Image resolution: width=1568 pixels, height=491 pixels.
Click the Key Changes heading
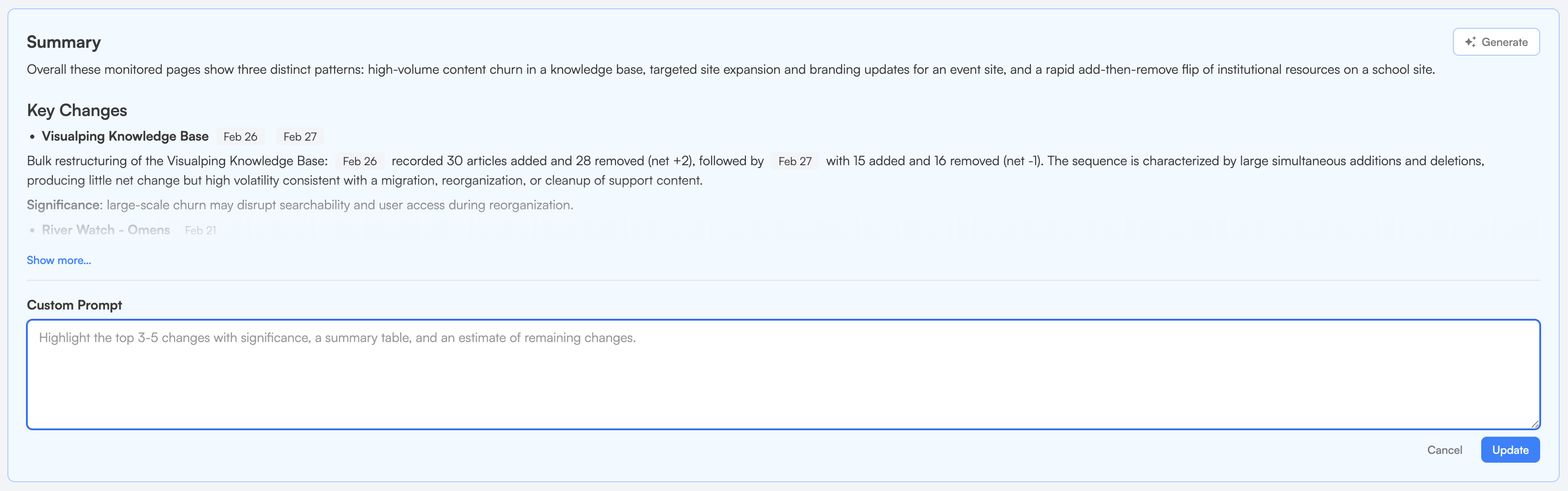77,110
